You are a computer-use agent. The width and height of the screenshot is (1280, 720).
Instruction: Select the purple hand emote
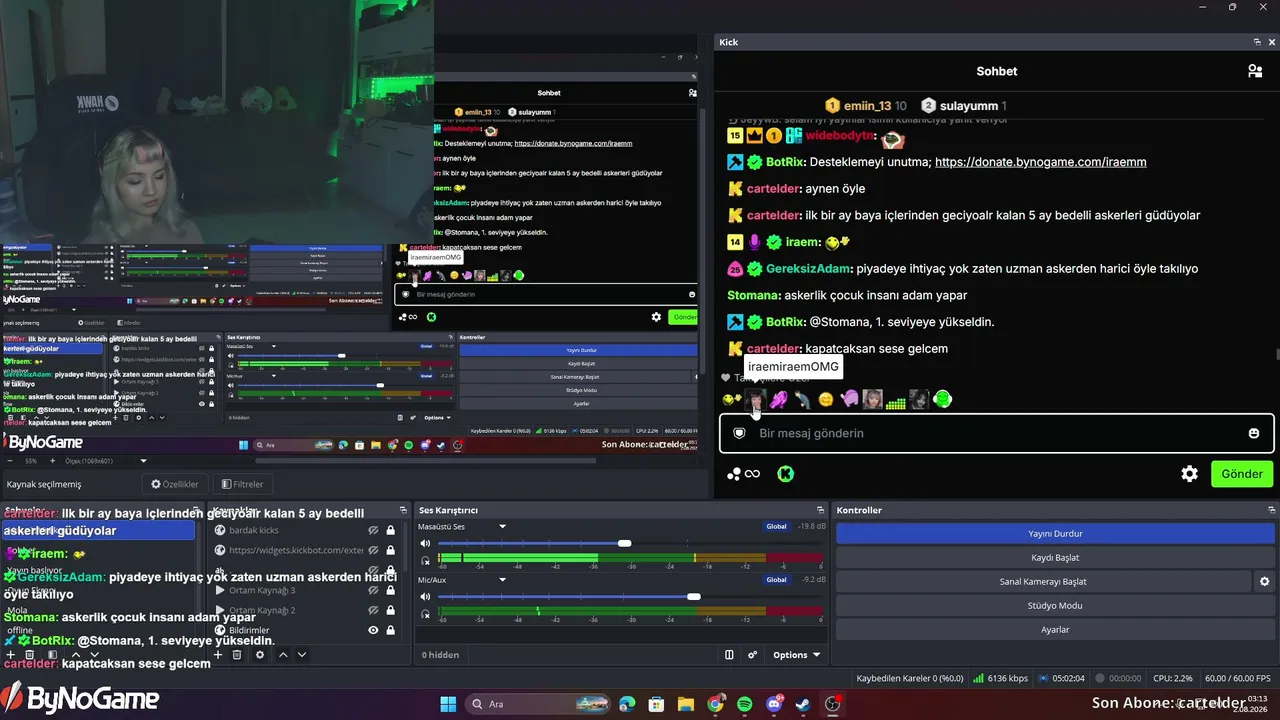tap(778, 400)
